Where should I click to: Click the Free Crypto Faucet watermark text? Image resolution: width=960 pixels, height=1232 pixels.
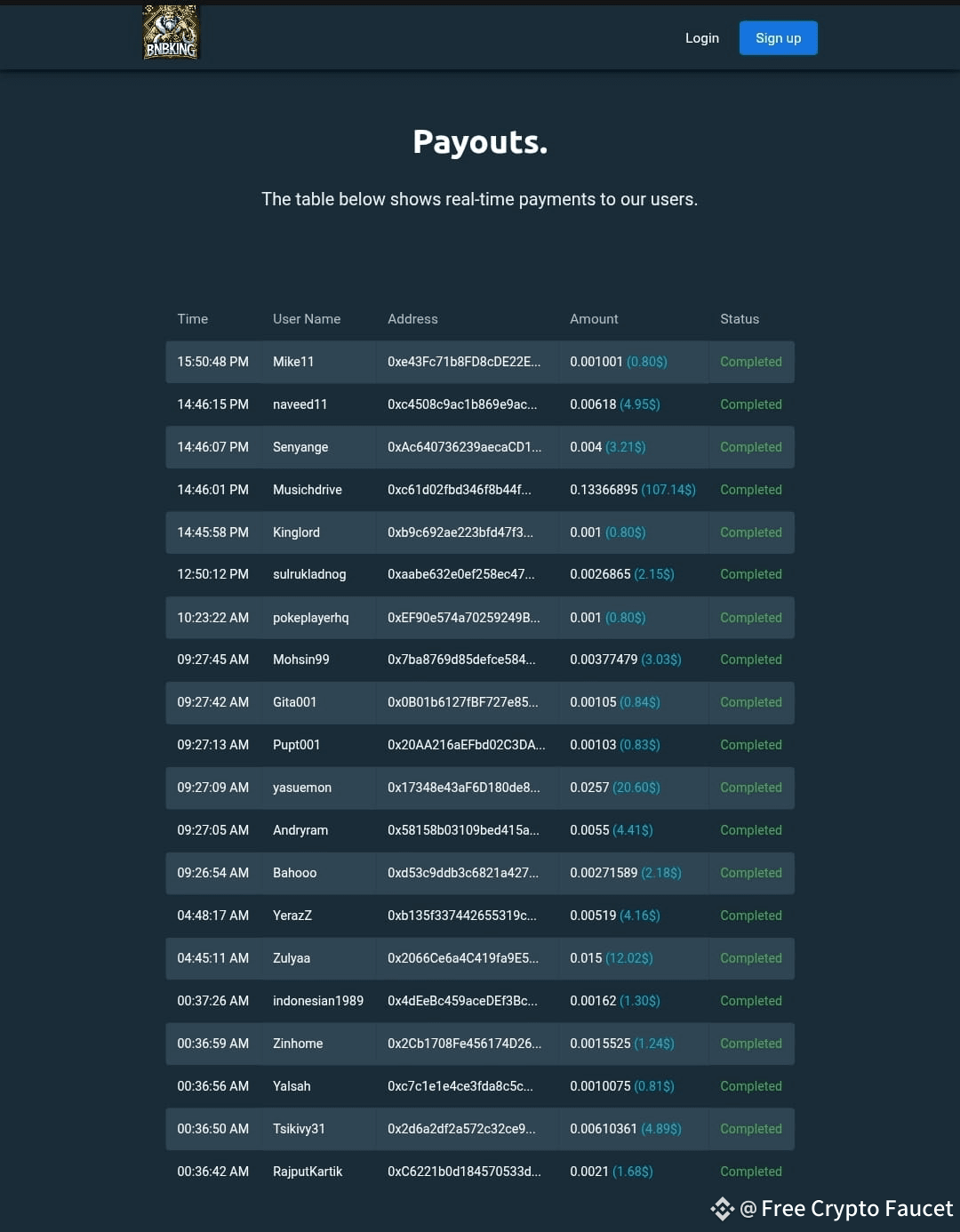click(846, 1209)
